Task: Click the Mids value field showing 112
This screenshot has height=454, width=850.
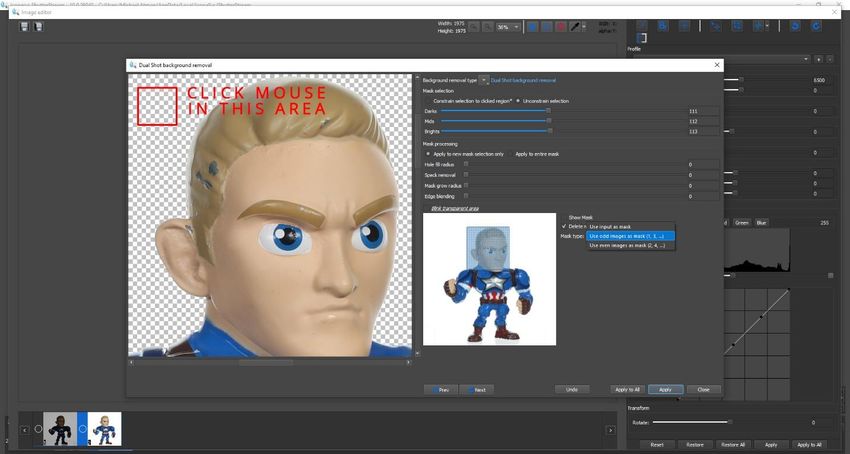Action: point(703,122)
